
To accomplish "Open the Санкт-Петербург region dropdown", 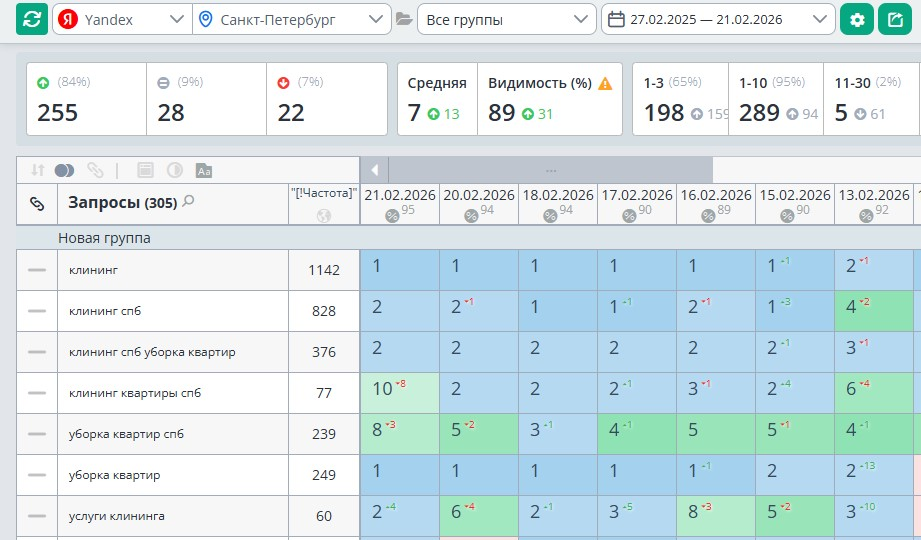I will pos(292,19).
